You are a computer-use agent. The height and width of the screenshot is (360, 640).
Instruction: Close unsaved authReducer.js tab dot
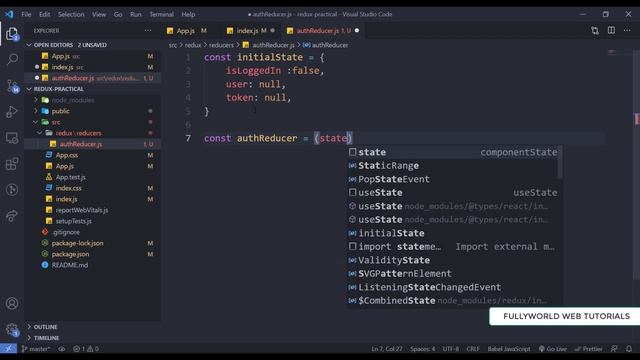tap(357, 31)
